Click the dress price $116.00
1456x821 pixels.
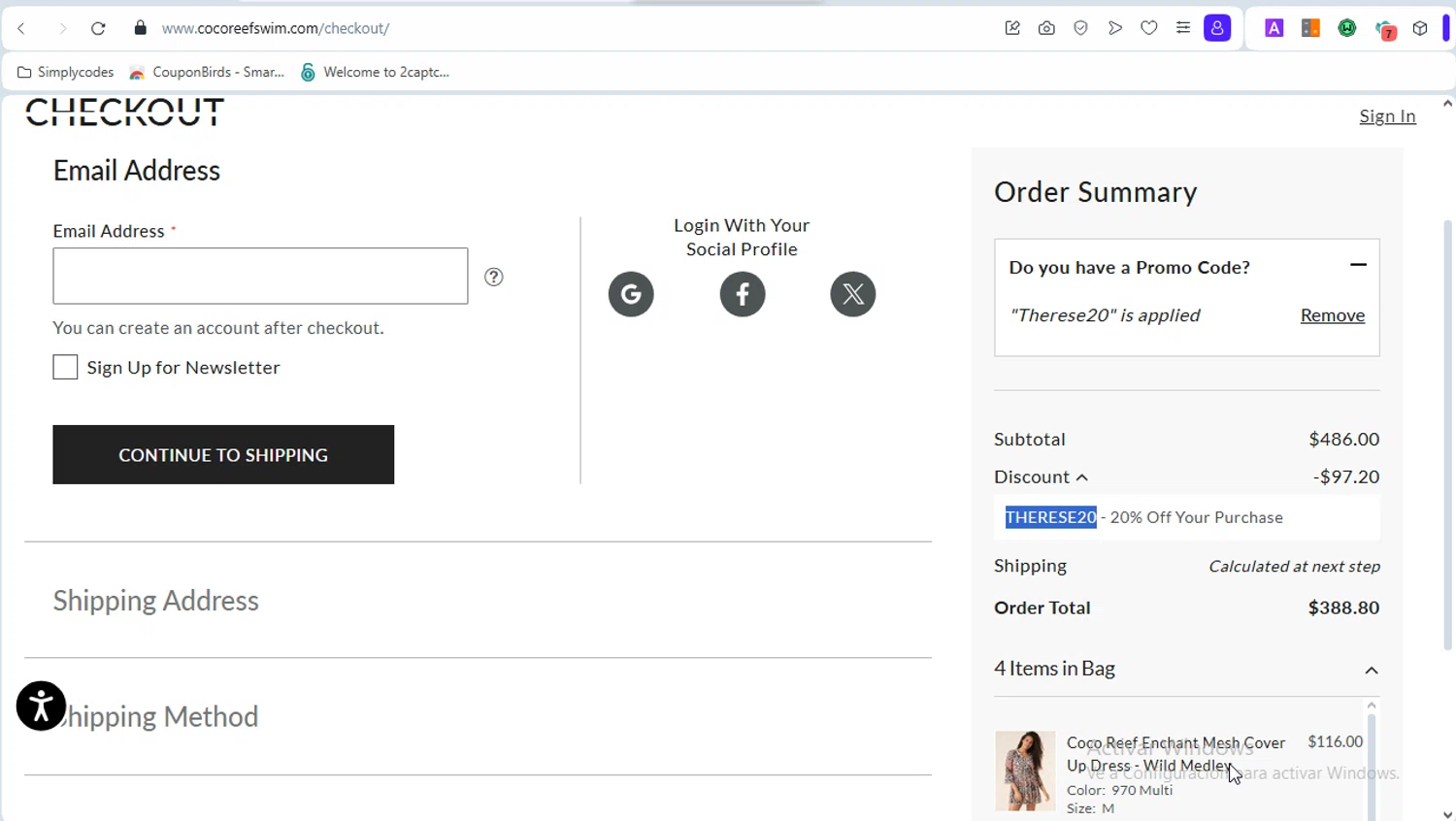click(x=1335, y=741)
